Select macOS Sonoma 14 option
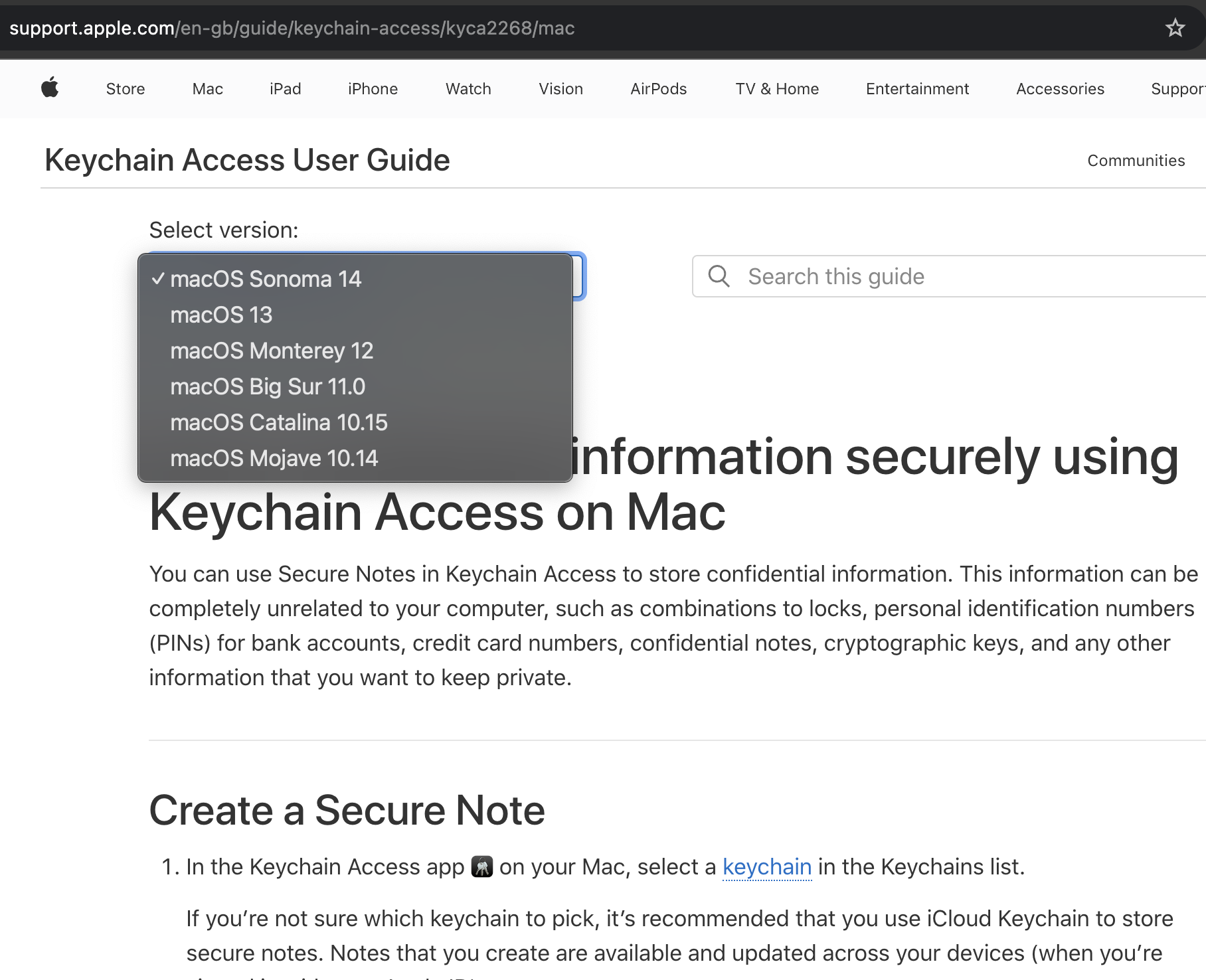Screen dimensions: 1206x980 266,279
